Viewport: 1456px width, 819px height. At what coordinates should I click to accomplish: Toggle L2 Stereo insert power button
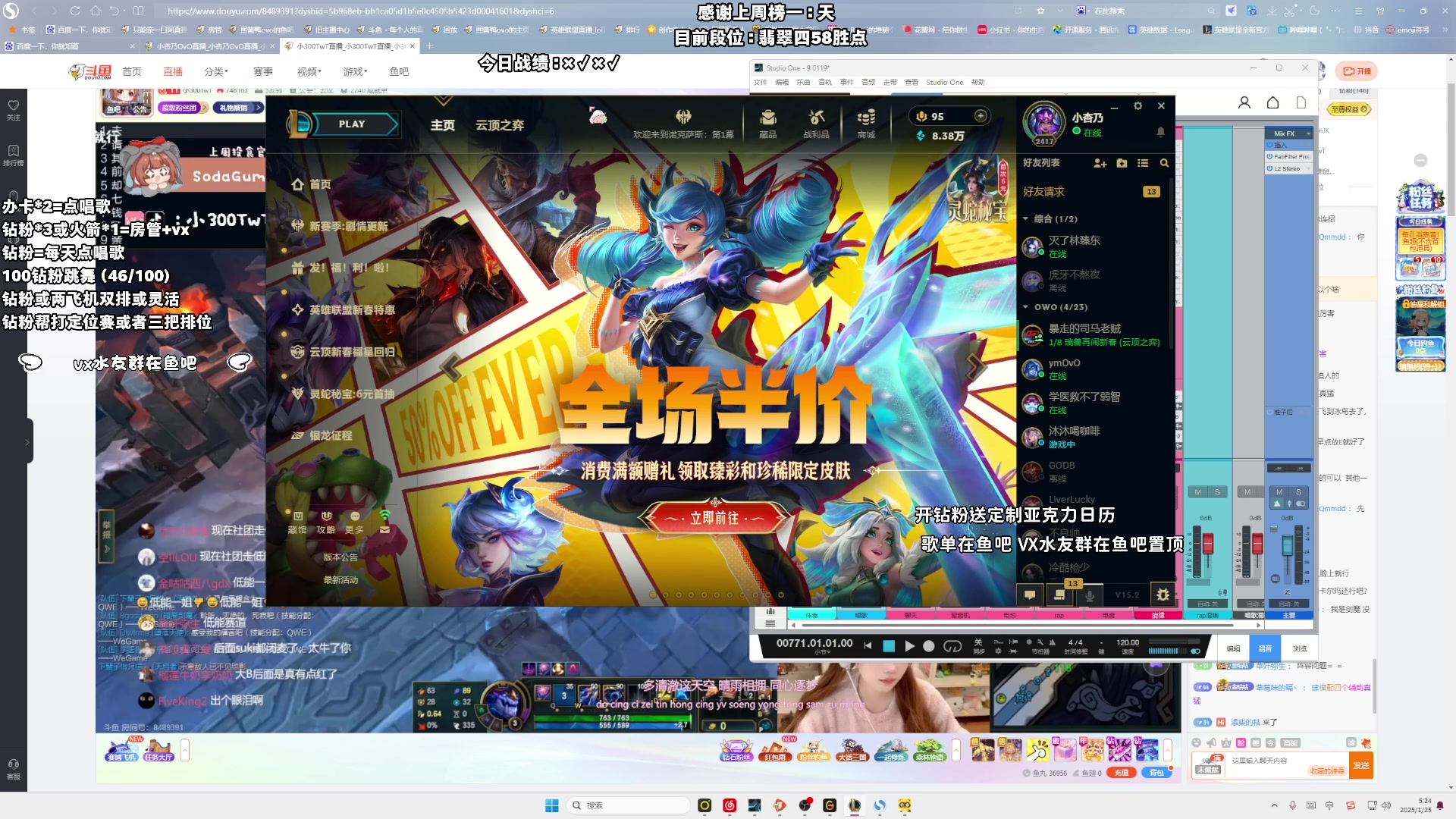pos(1269,168)
